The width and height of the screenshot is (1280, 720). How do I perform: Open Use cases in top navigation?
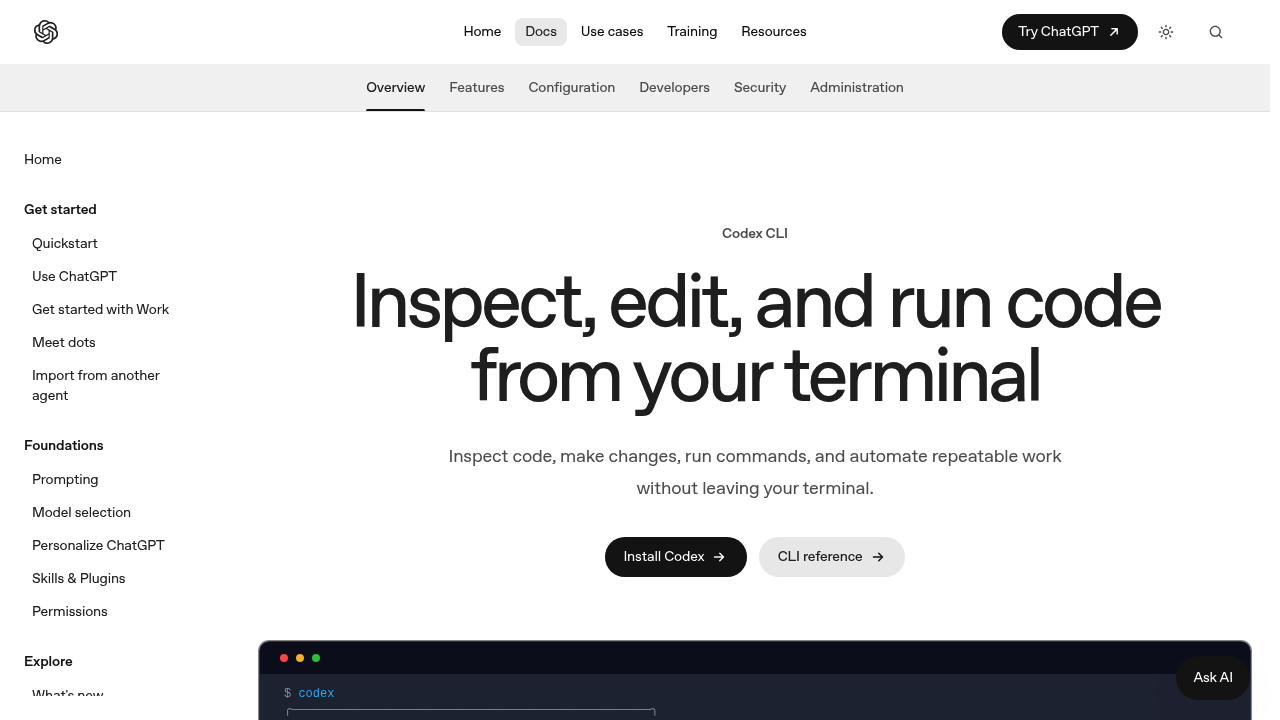click(612, 32)
